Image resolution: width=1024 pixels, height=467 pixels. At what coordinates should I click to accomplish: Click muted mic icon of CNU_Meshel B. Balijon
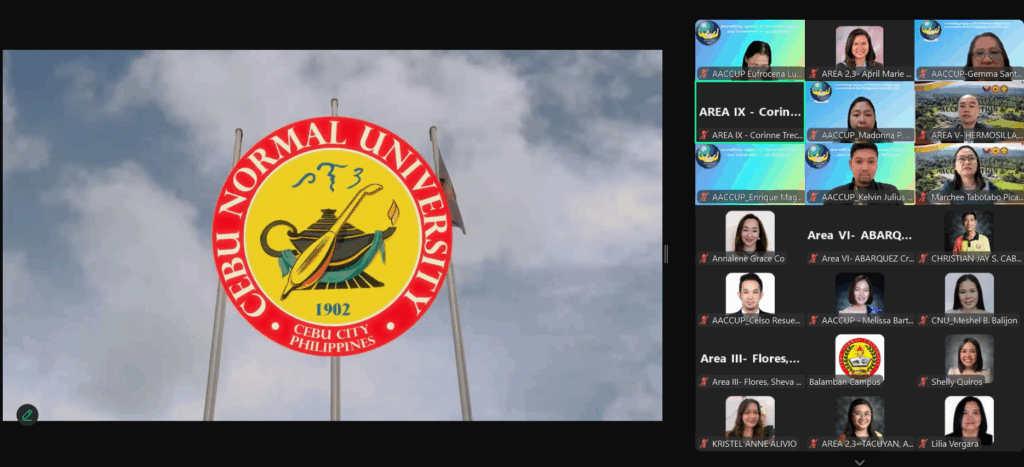[x=923, y=321]
